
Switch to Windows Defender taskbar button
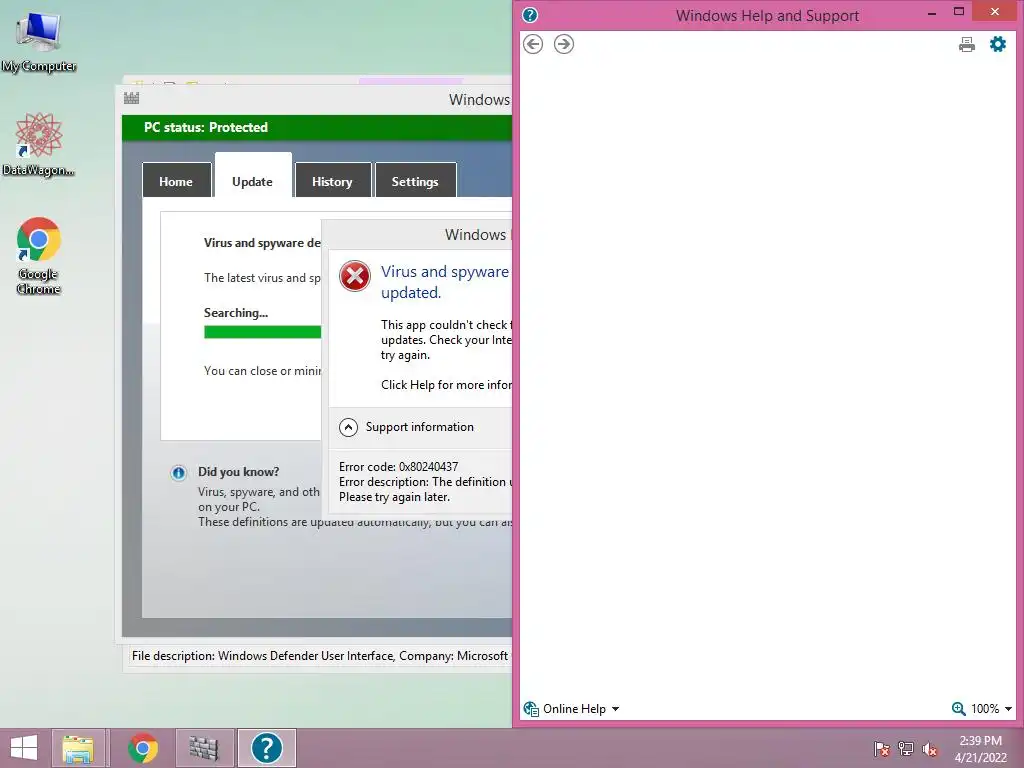204,748
